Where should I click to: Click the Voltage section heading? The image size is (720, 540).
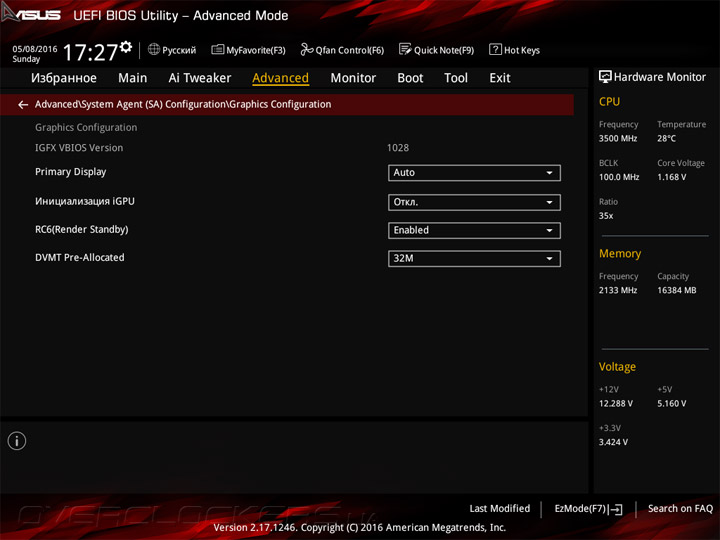coord(617,367)
